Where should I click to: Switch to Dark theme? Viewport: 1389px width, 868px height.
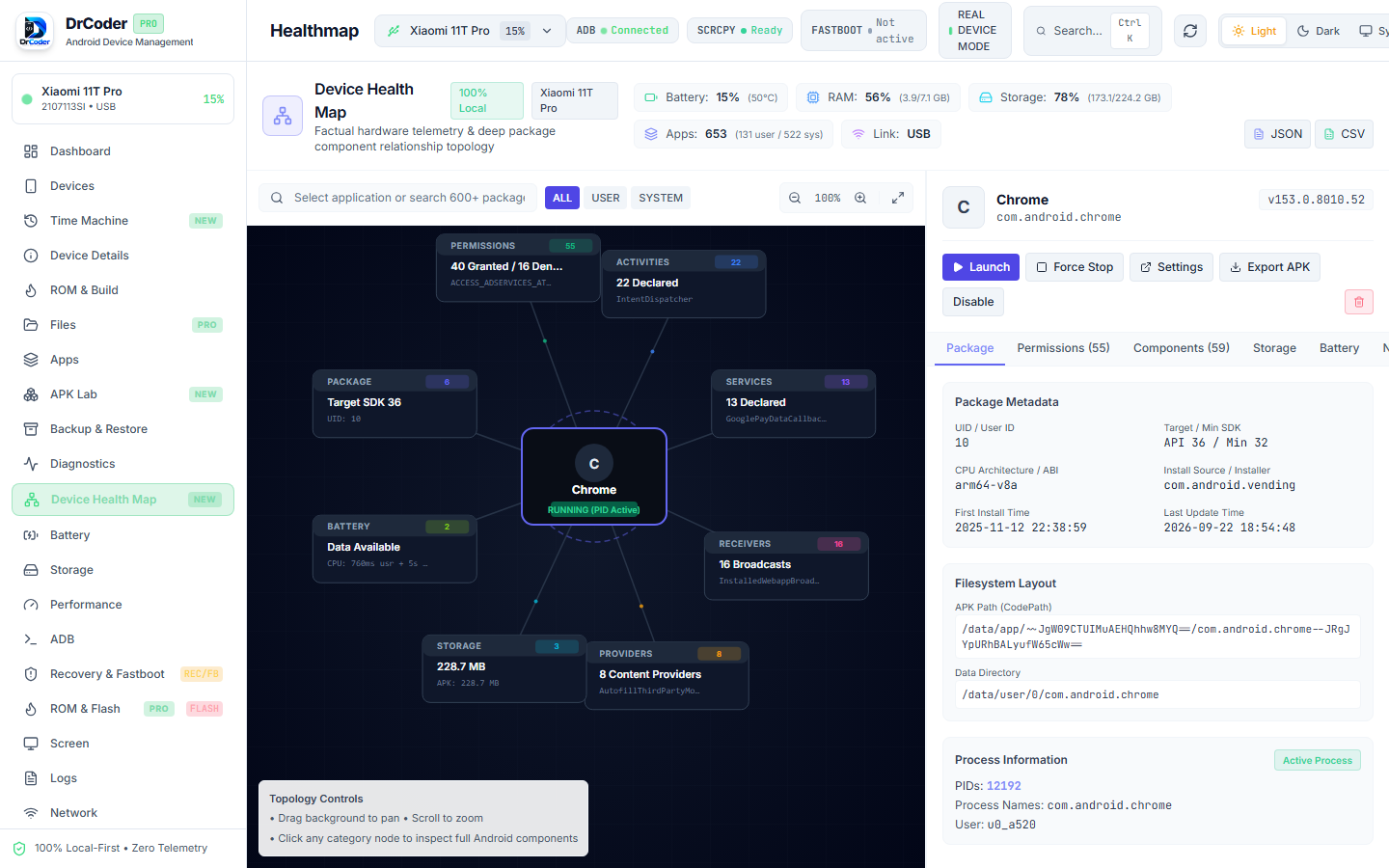[1319, 31]
